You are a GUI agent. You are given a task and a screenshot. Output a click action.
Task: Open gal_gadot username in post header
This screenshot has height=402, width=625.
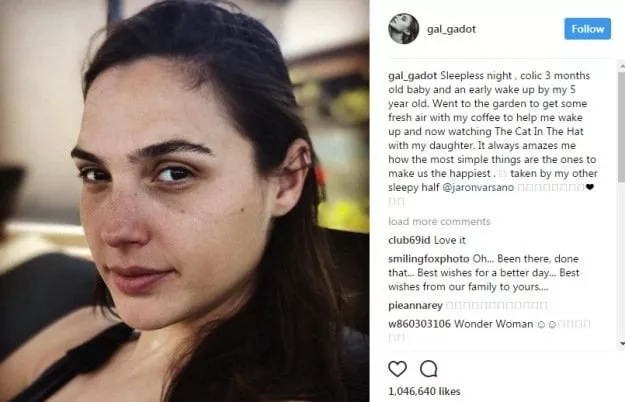[451, 29]
